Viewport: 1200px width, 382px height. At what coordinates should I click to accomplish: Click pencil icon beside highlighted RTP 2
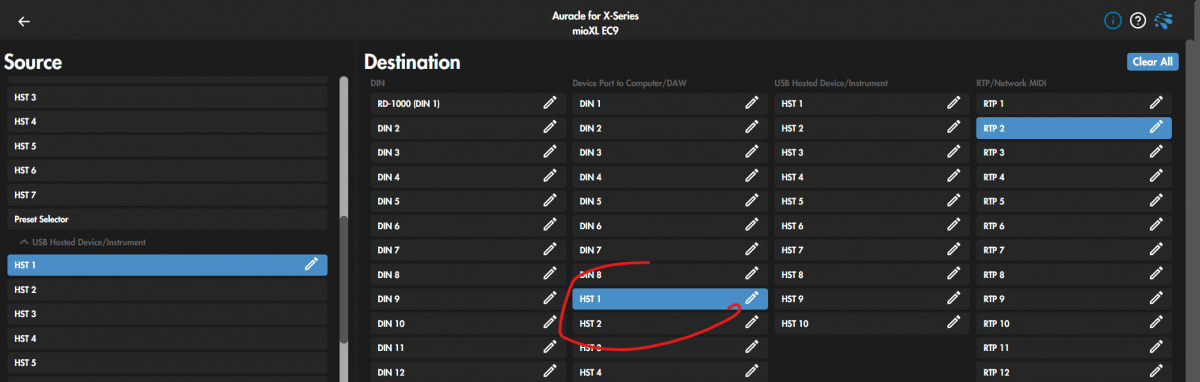1156,128
